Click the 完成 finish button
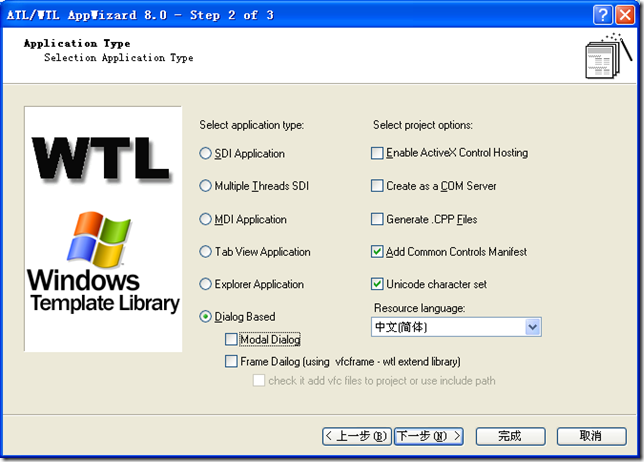The image size is (644, 462). tap(511, 436)
